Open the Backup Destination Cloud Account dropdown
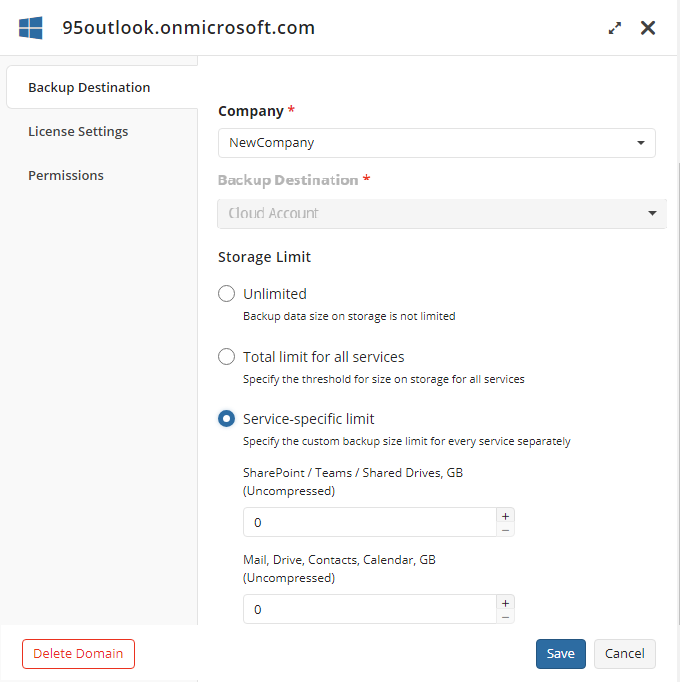The width and height of the screenshot is (680, 682). tap(442, 213)
